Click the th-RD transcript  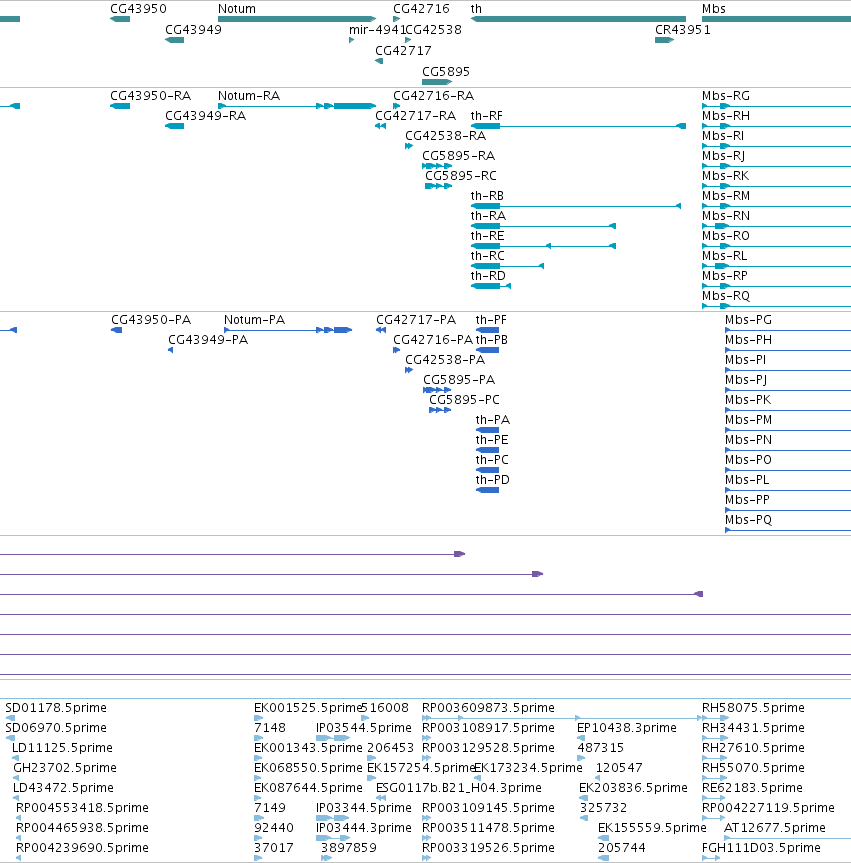click(x=491, y=286)
